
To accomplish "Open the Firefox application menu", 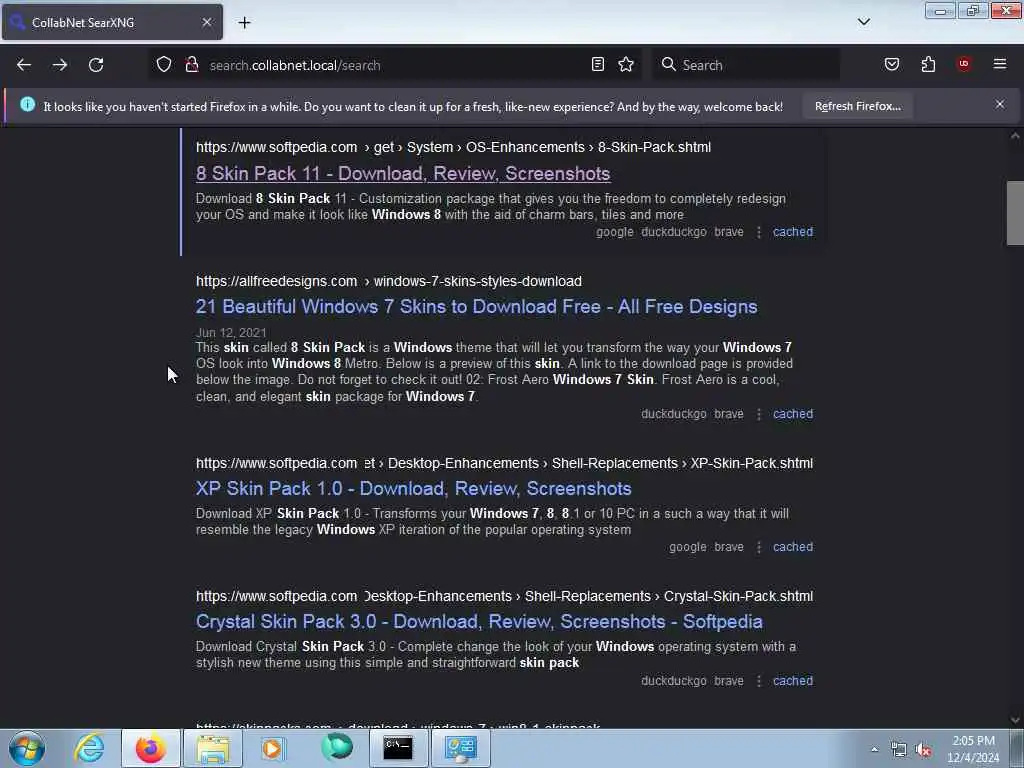I will pos(1000,64).
